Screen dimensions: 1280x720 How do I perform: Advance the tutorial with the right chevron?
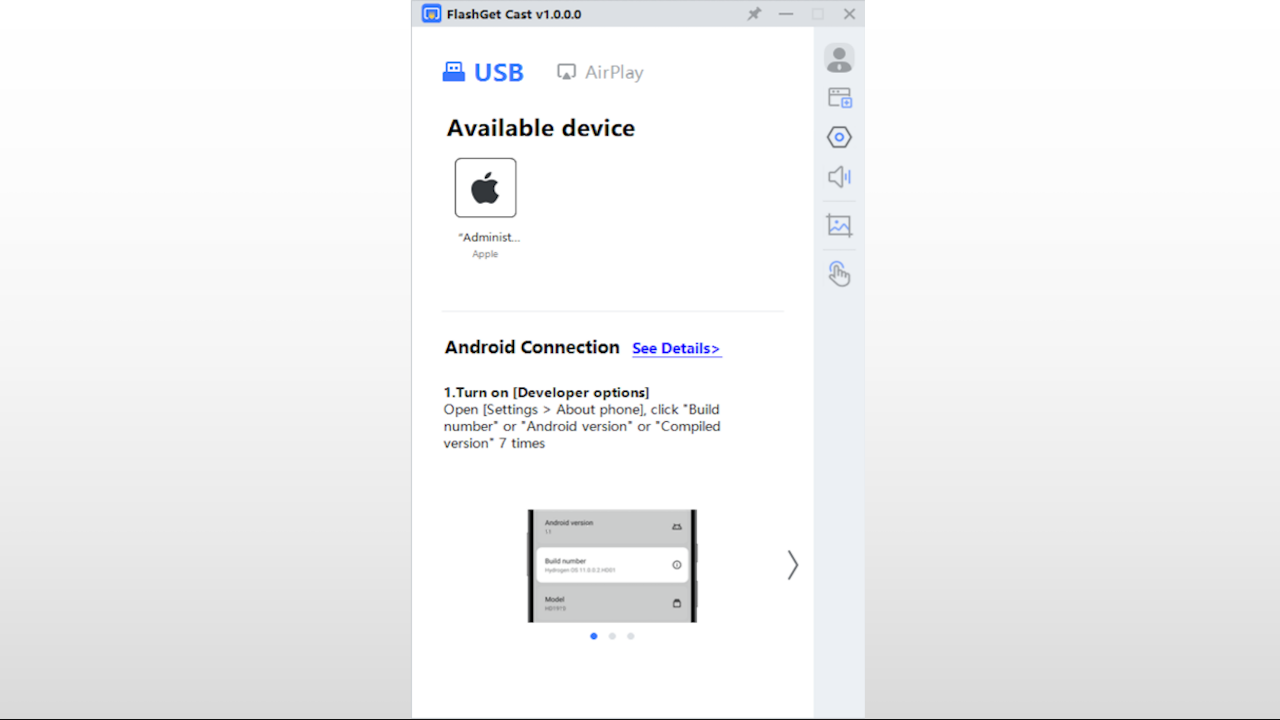click(792, 564)
